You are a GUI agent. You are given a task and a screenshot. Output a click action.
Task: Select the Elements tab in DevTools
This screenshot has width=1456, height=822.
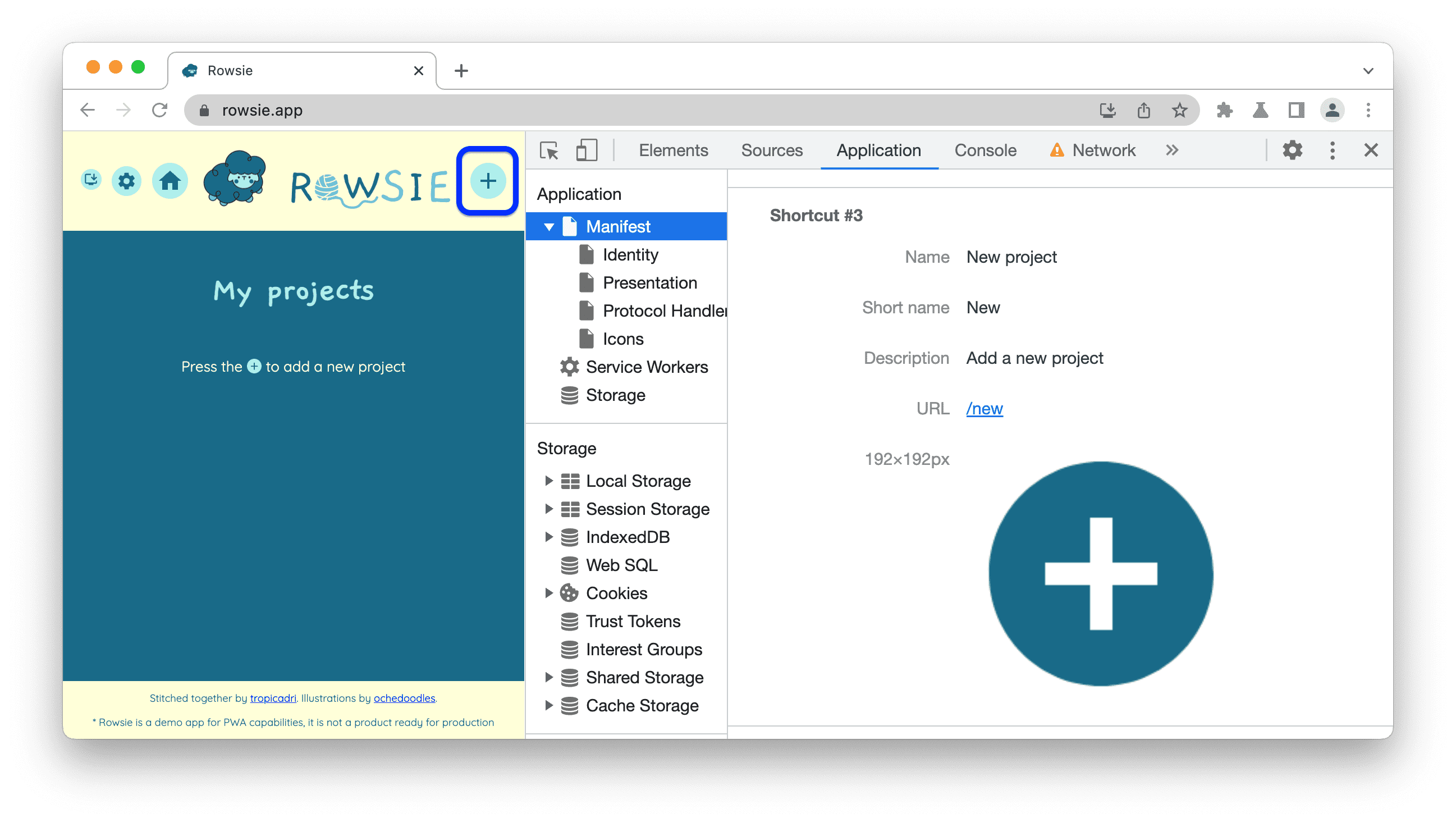(x=674, y=150)
